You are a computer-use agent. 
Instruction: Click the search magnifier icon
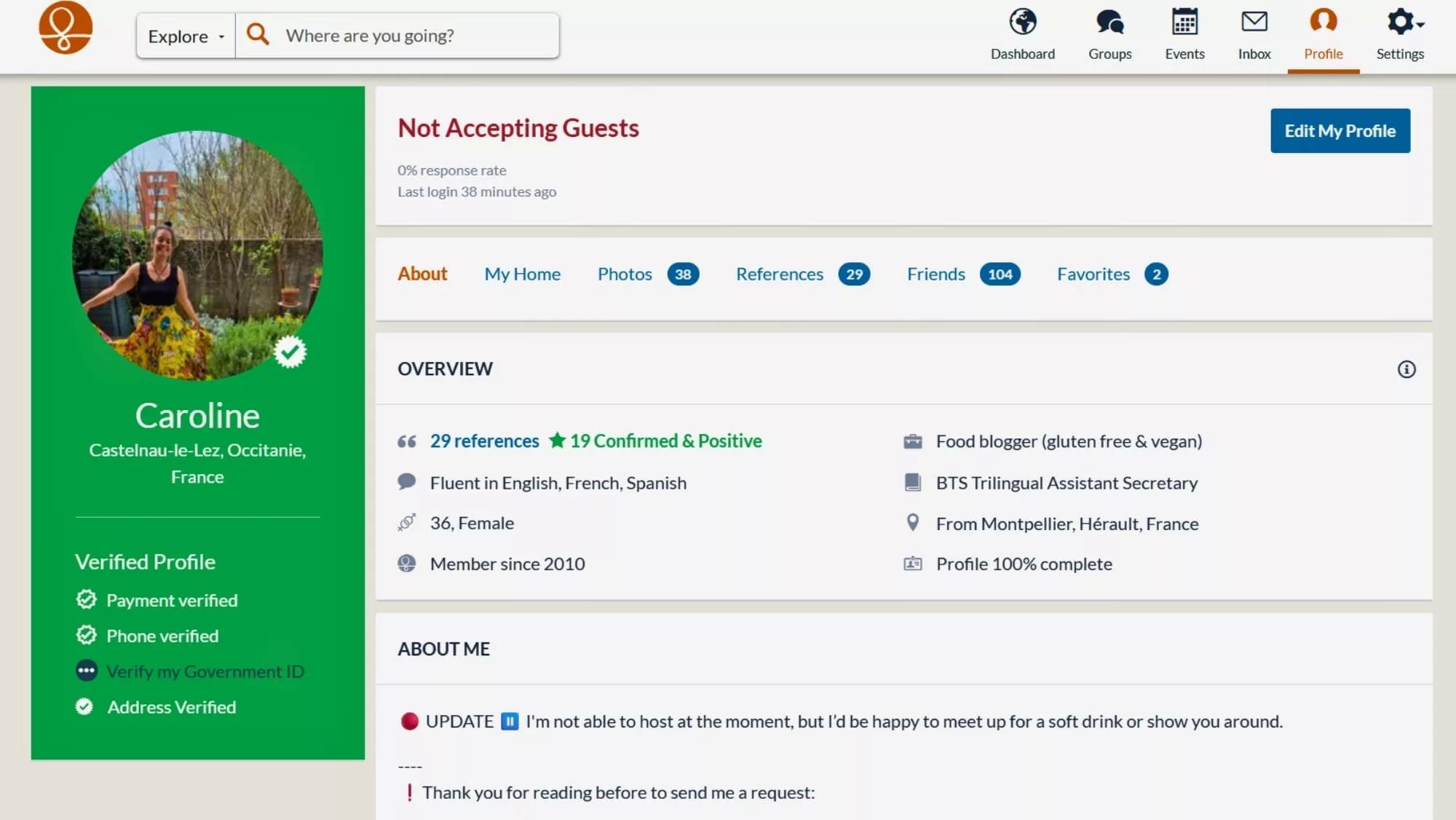(x=258, y=34)
